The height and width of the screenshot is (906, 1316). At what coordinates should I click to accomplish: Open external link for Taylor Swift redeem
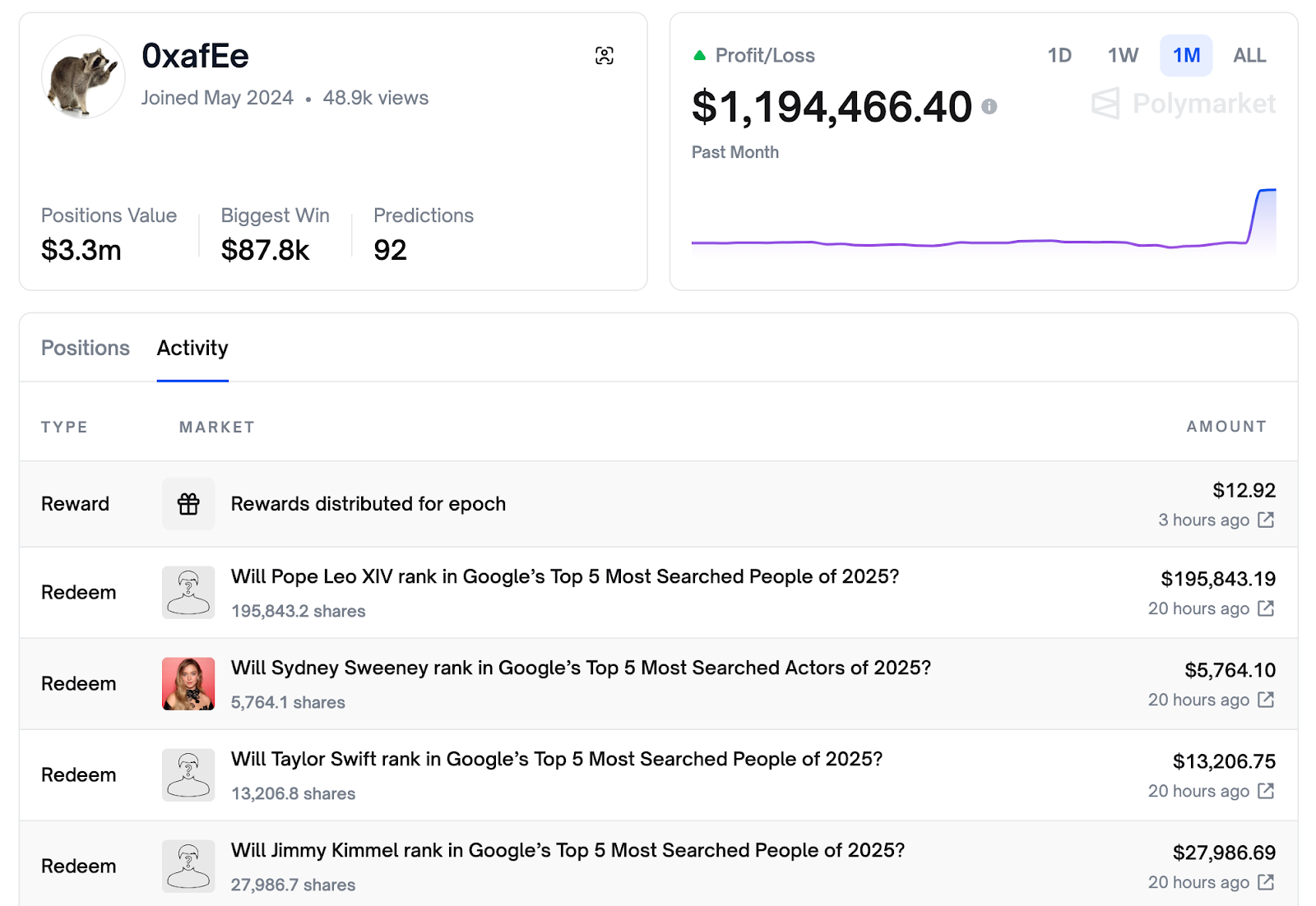point(1266,791)
